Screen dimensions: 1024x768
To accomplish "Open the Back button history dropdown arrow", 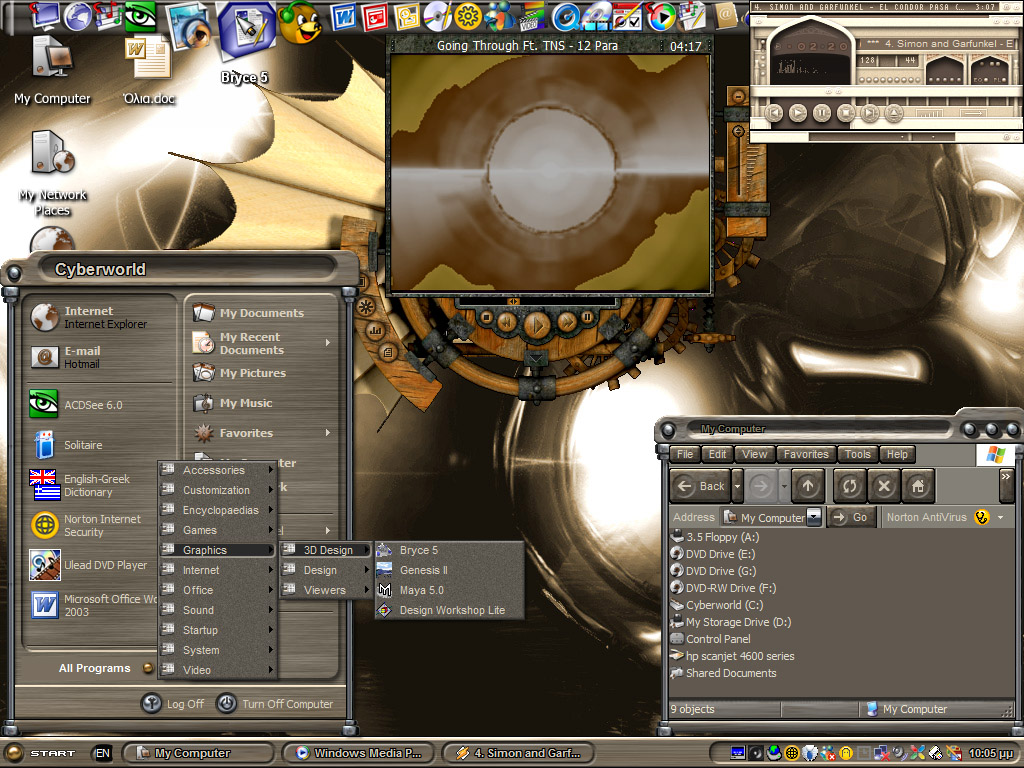I will 737,486.
